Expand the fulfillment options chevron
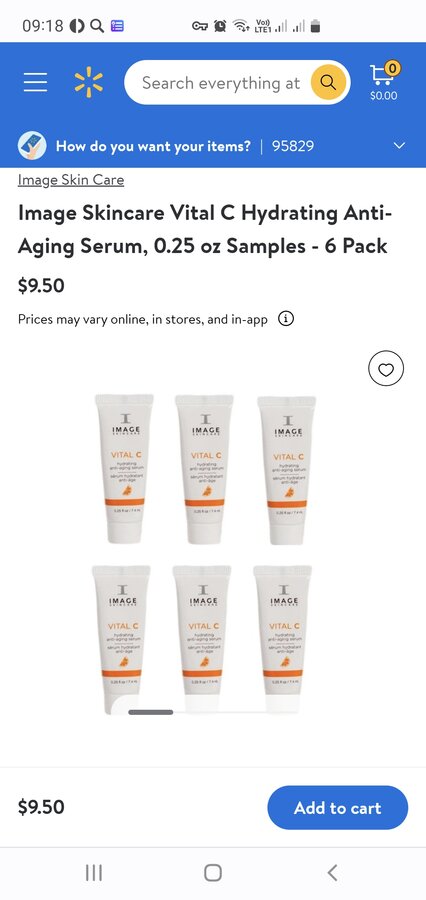The height and width of the screenshot is (900, 426). tap(399, 146)
